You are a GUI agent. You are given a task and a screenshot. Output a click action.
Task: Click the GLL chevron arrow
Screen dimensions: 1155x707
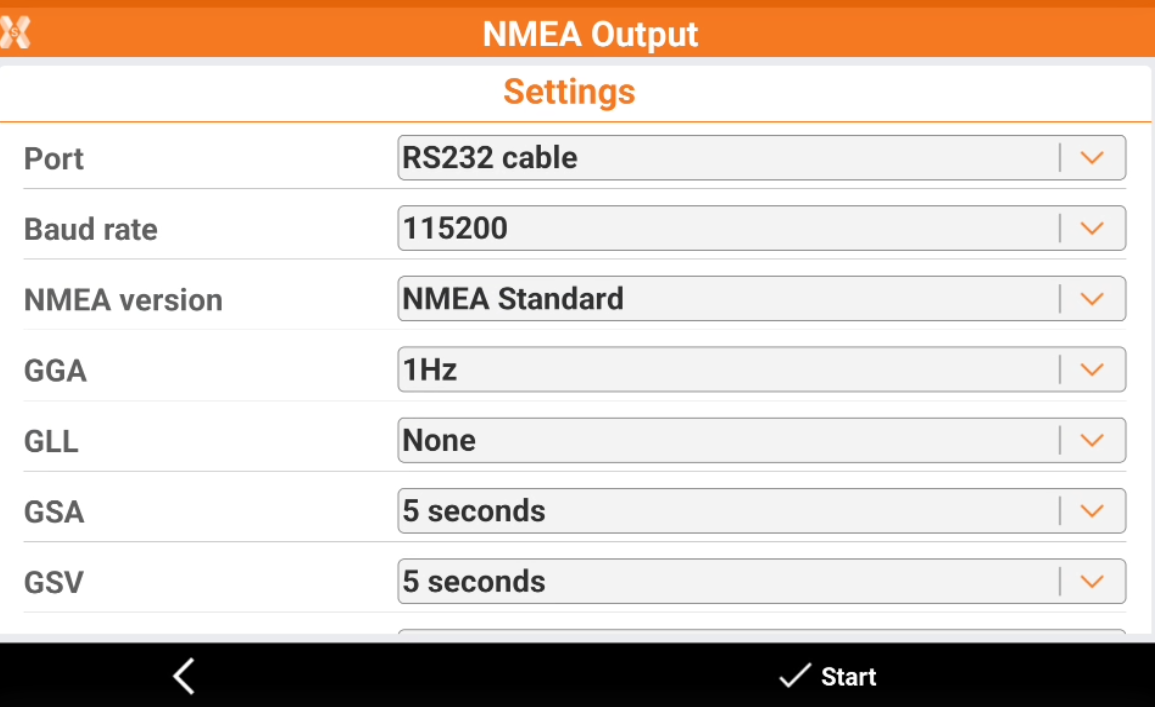(x=1092, y=440)
